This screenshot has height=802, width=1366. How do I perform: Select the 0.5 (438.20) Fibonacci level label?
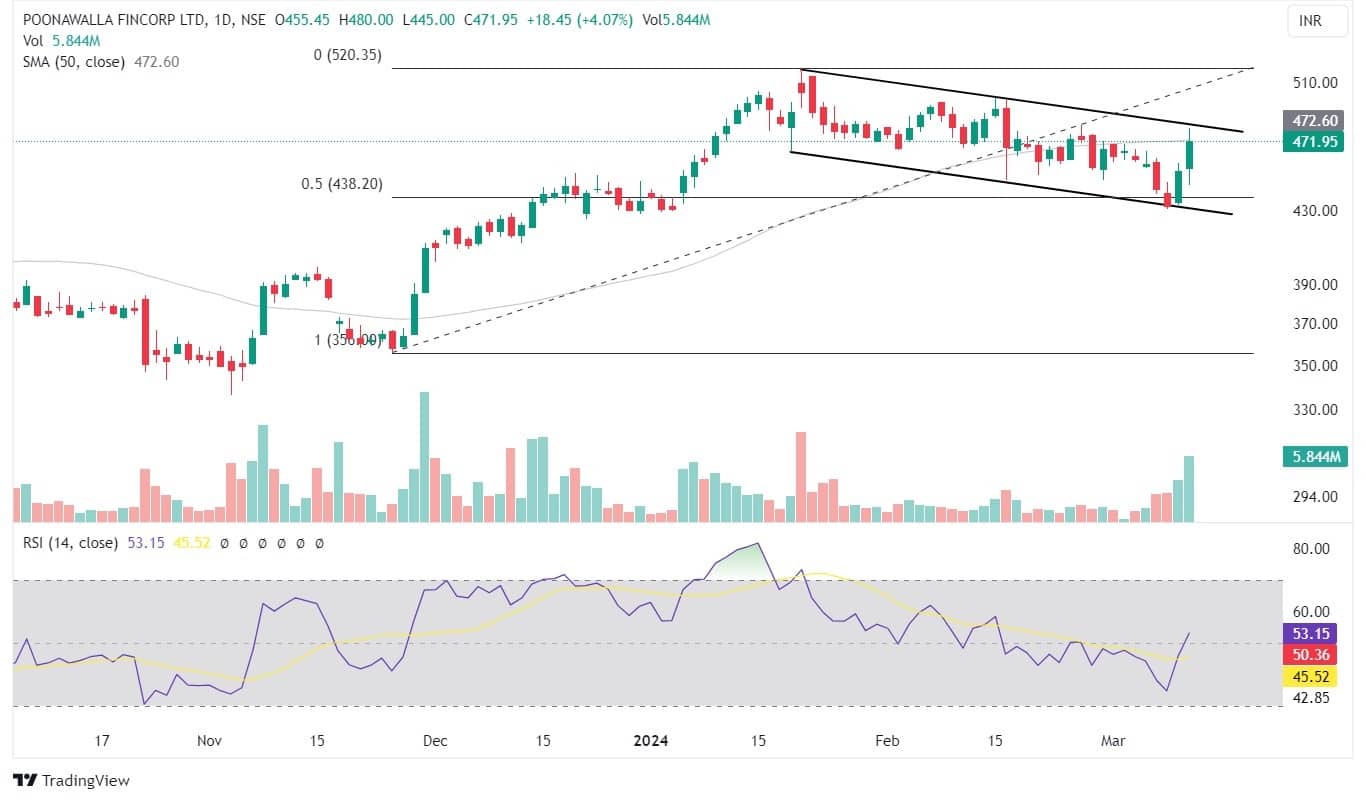click(342, 184)
